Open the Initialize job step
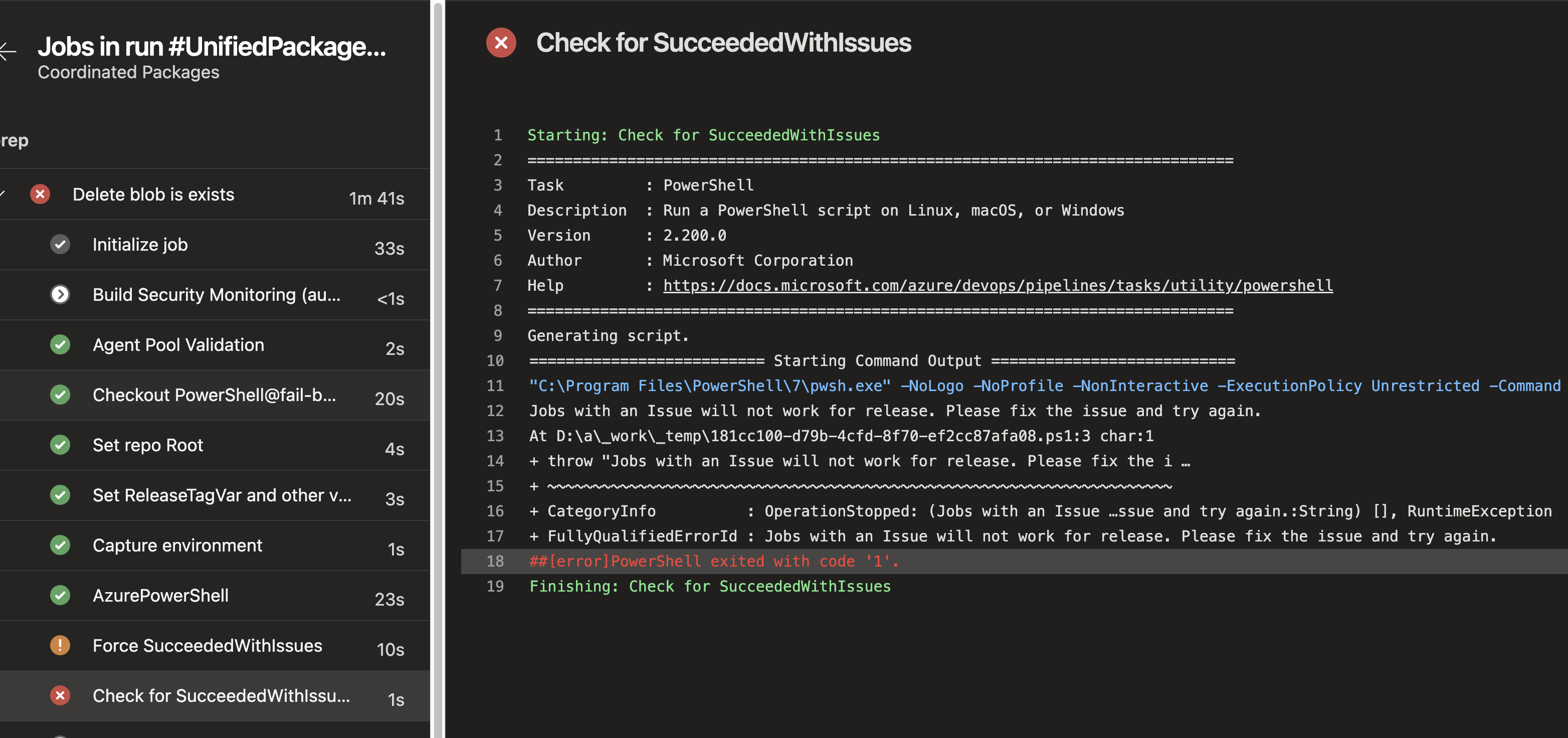Screen dimensions: 1568x738 [x=215, y=245]
